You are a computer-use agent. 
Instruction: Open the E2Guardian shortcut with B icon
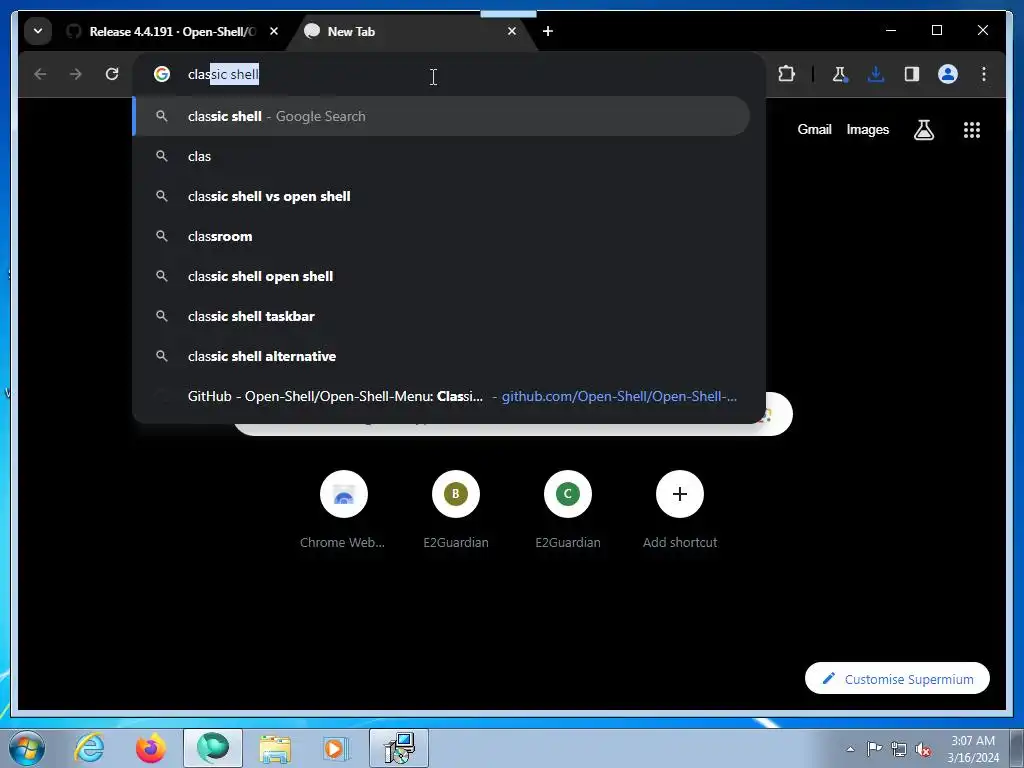(456, 511)
